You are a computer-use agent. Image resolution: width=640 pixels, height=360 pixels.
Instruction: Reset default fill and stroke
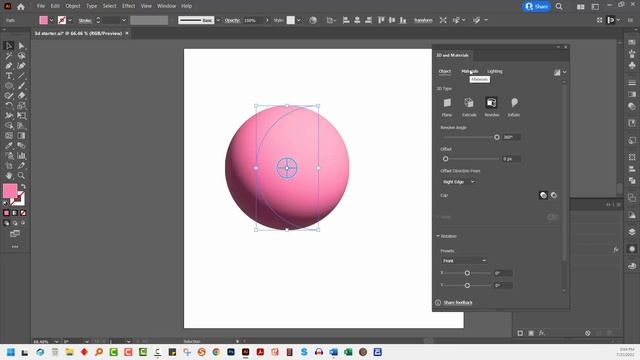[x=6, y=203]
